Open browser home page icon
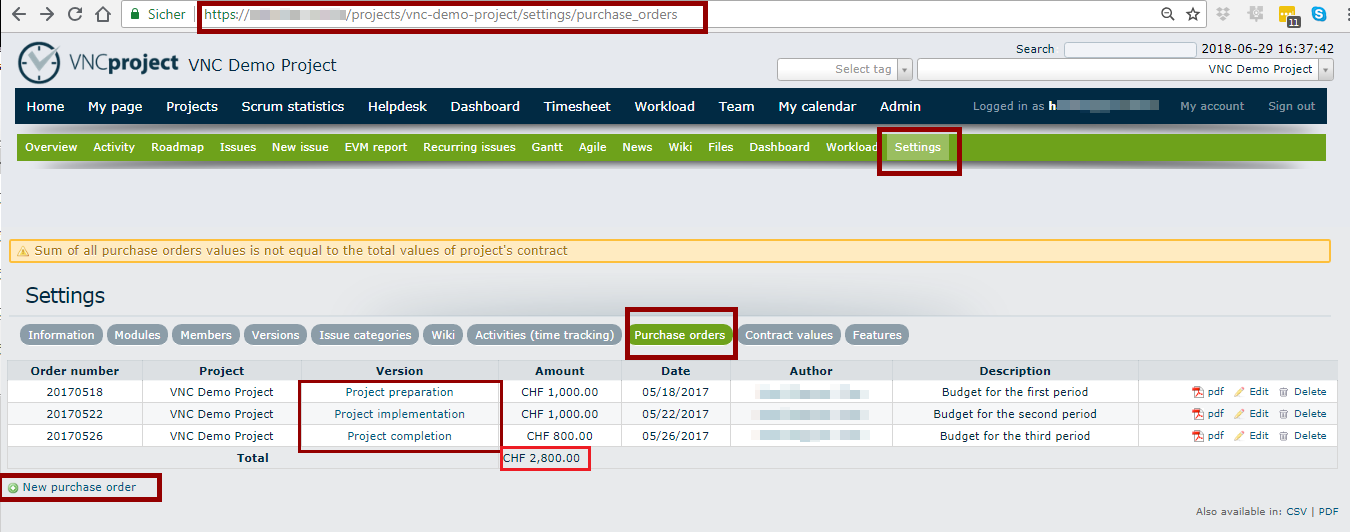The image size is (1350, 532). tap(102, 14)
